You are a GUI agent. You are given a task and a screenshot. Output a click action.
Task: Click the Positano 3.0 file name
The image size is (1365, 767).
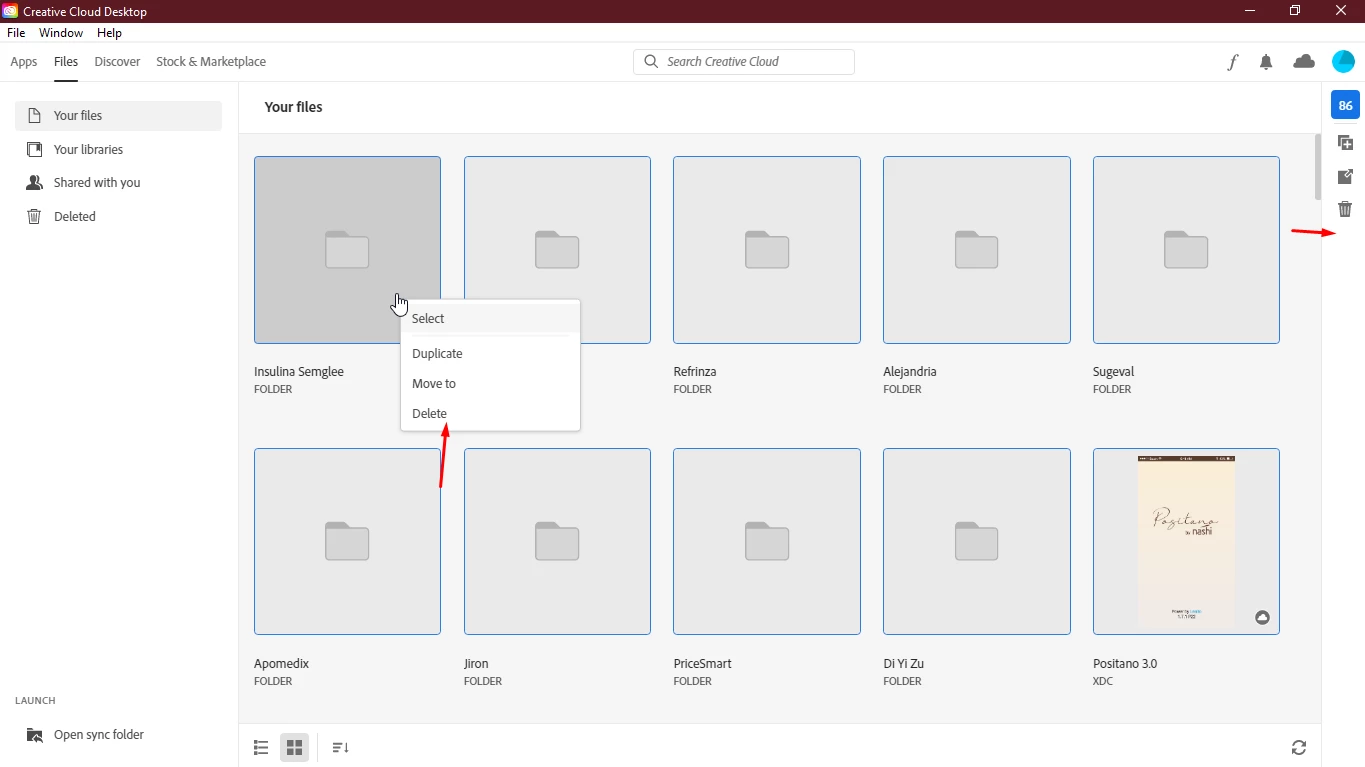[1125, 664]
